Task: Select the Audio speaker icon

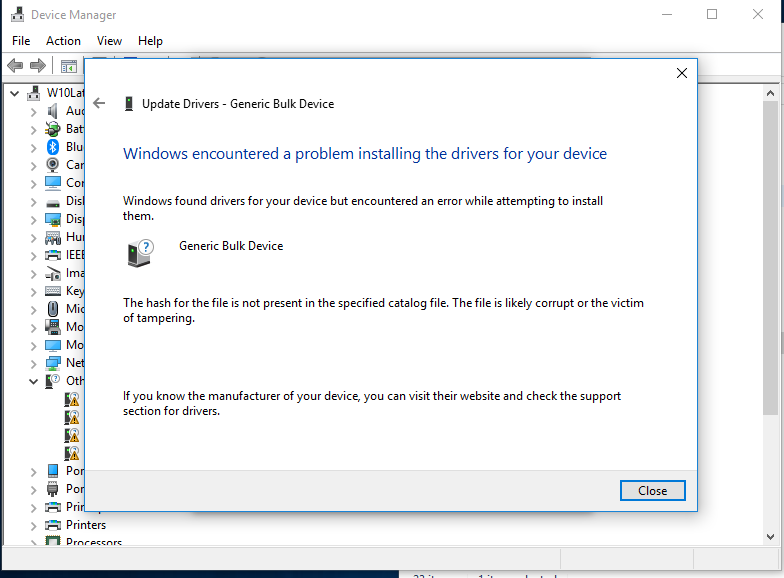Action: (52, 111)
